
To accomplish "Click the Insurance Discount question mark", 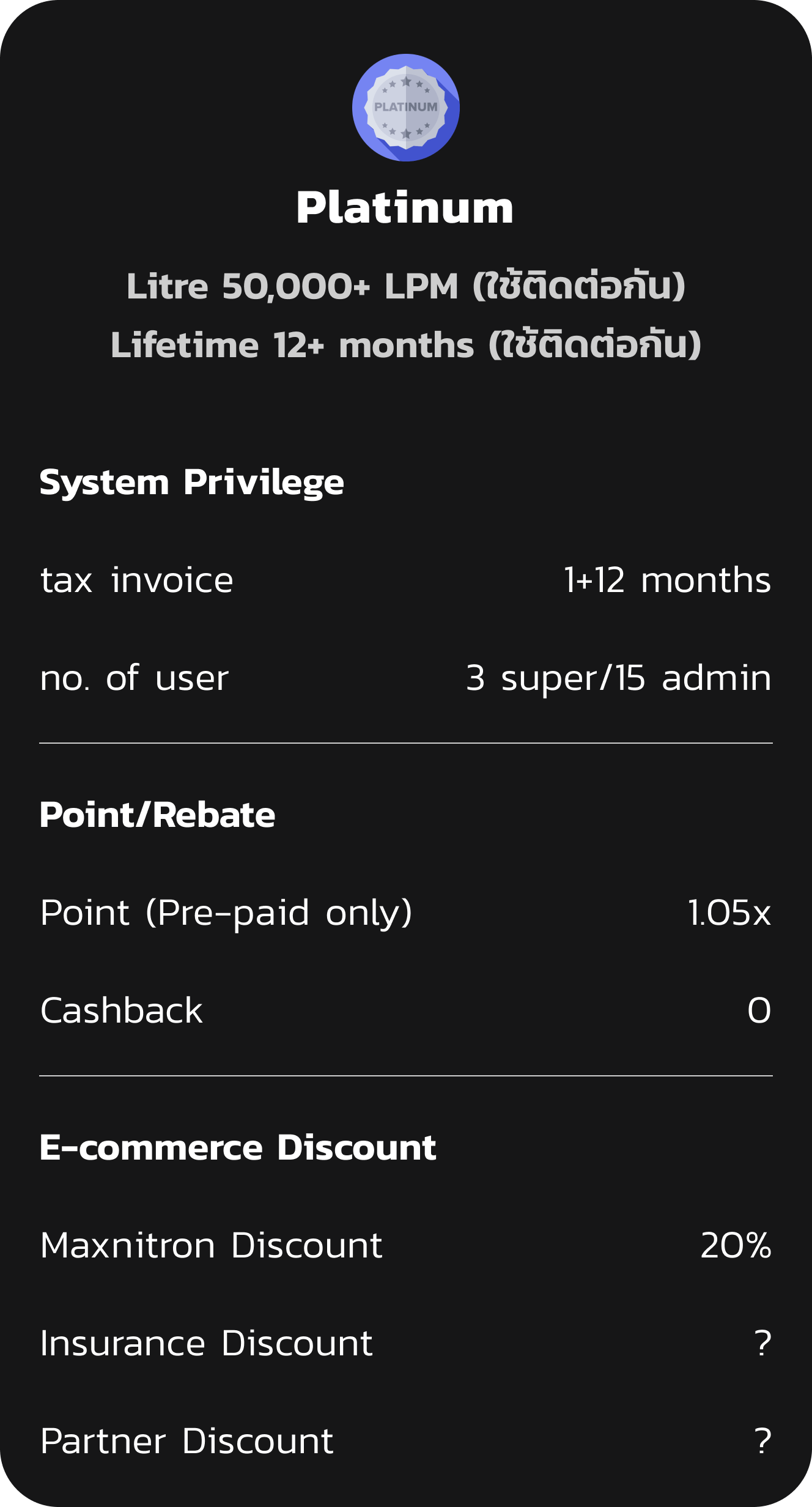I will coord(763,1343).
